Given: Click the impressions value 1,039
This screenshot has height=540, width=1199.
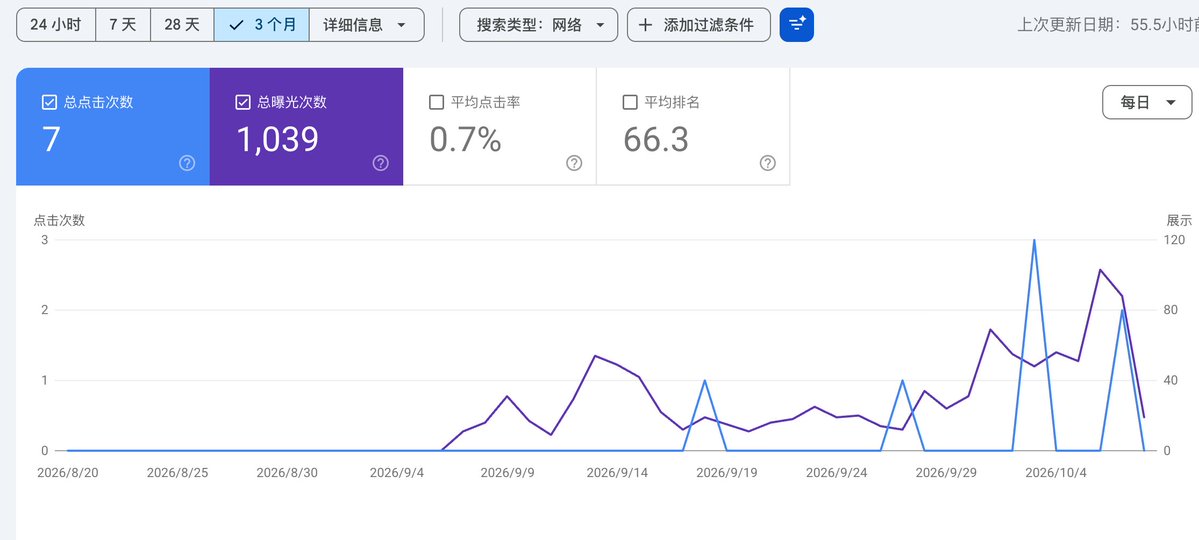Looking at the screenshot, I should [277, 139].
